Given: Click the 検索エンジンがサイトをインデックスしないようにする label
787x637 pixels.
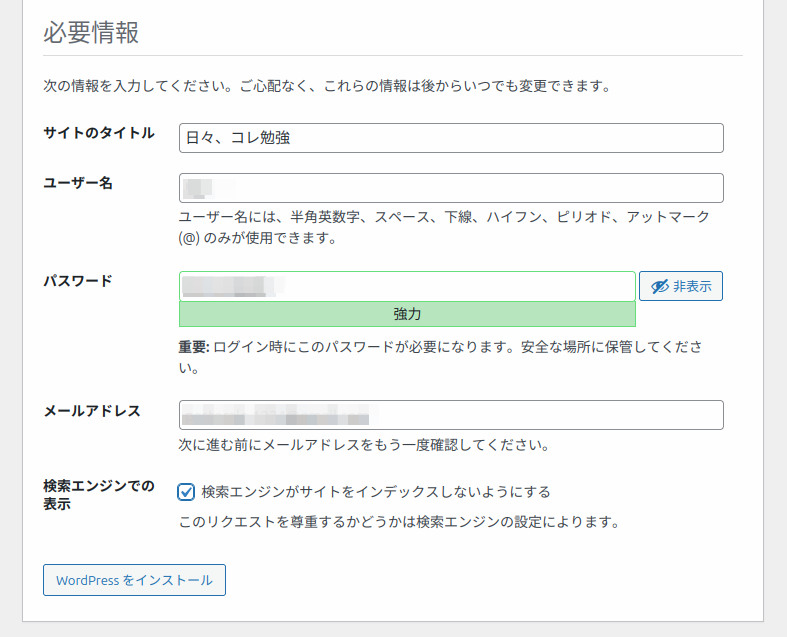Looking at the screenshot, I should click(x=376, y=492).
